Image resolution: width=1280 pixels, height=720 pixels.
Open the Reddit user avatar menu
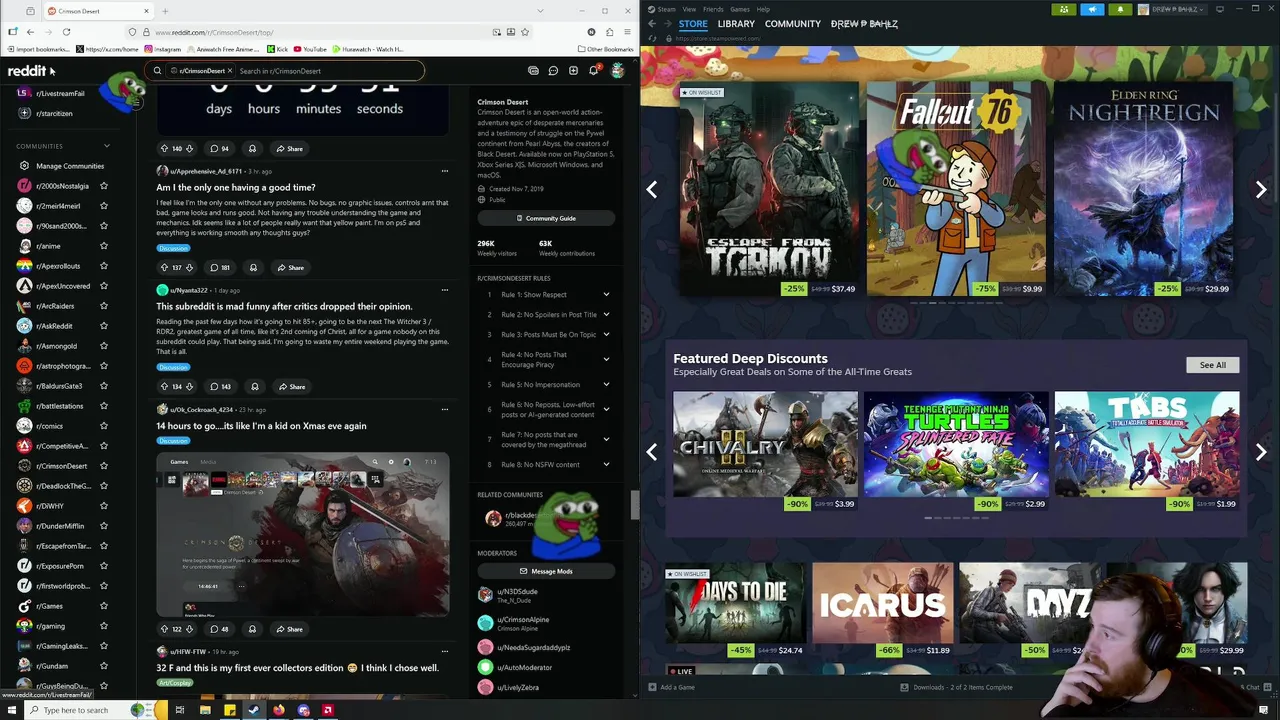click(617, 71)
